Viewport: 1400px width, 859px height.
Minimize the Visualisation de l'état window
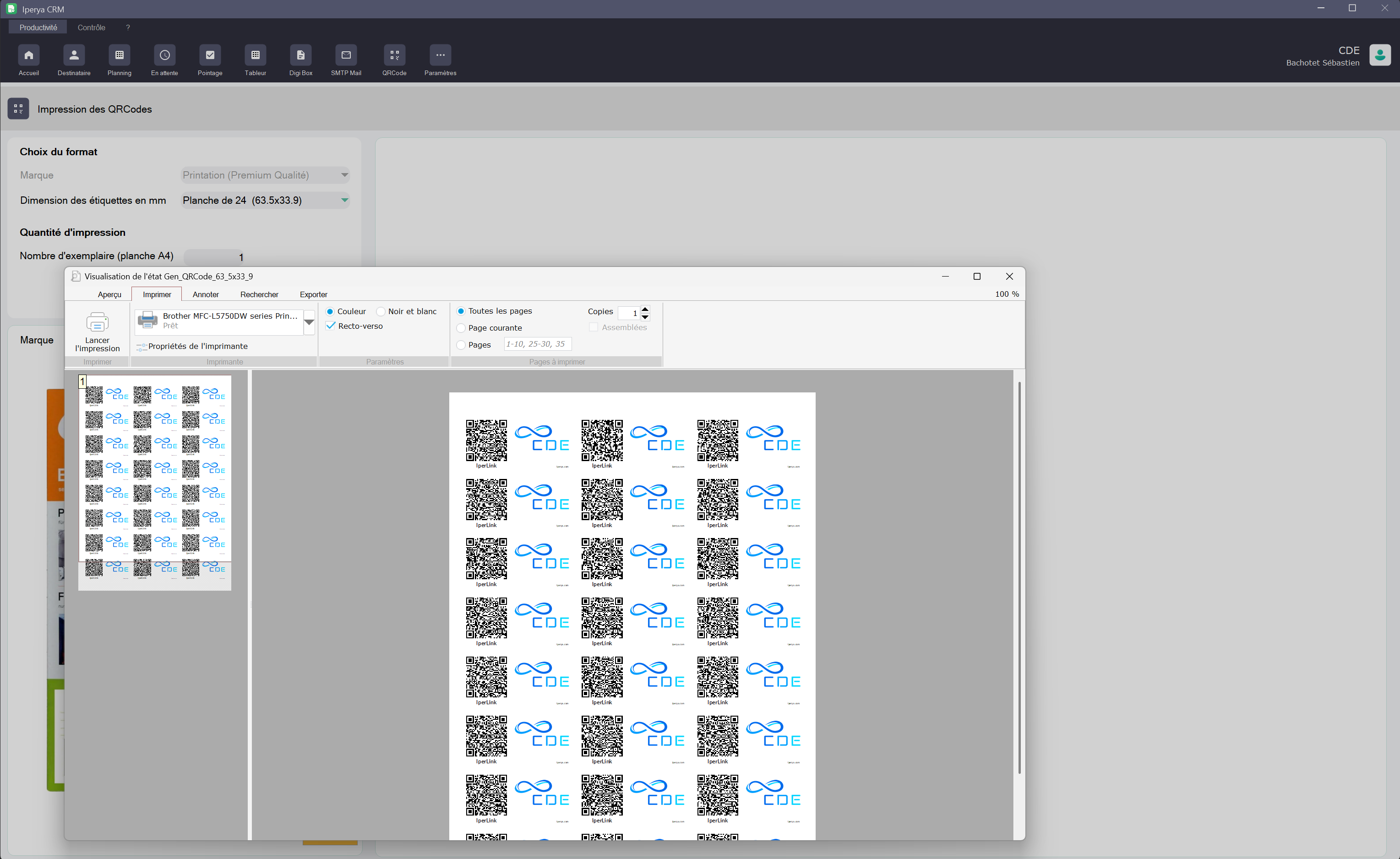click(x=945, y=276)
